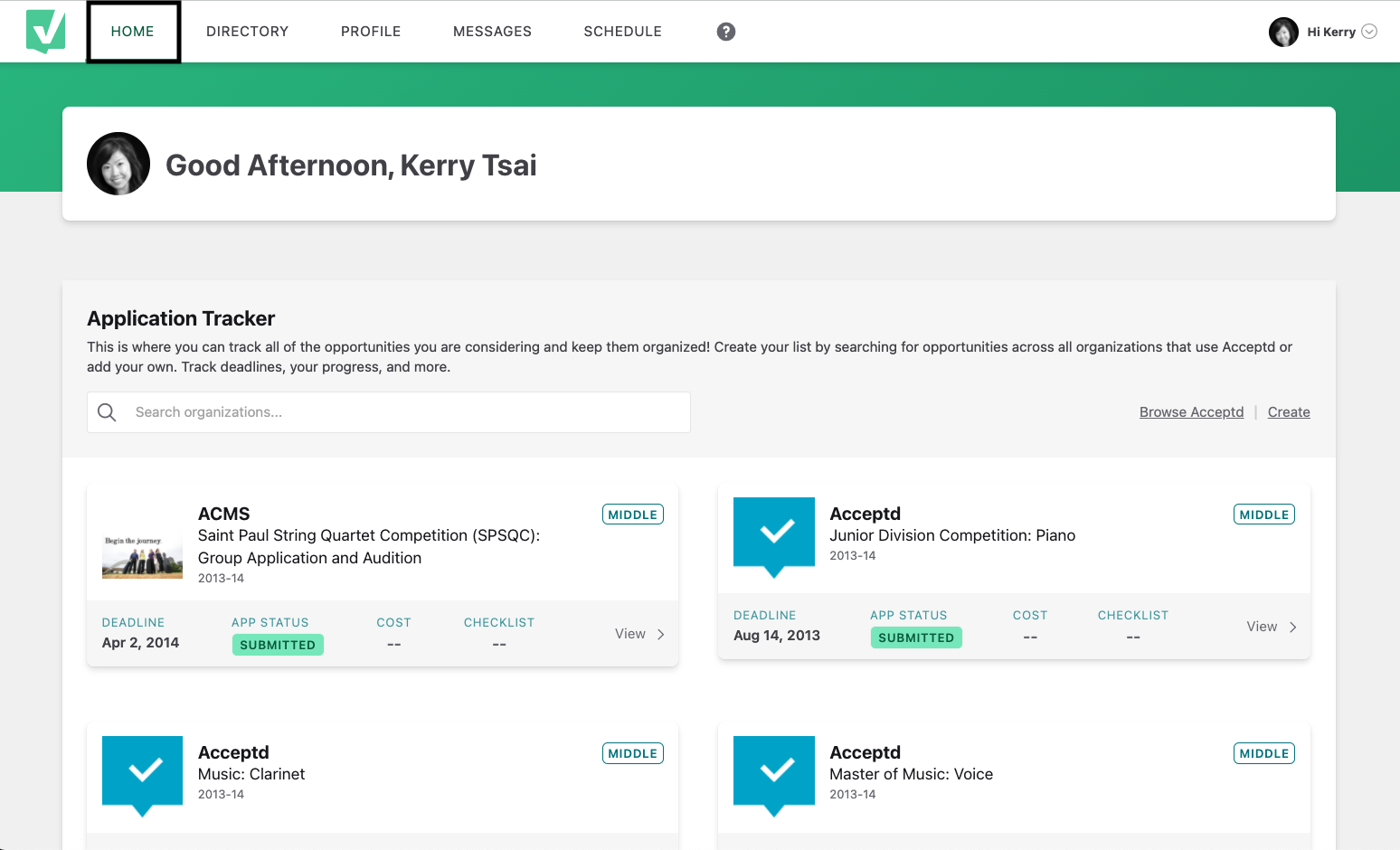Image resolution: width=1400 pixels, height=850 pixels.
Task: Click the Hi Kerry label
Action: coord(1331,32)
